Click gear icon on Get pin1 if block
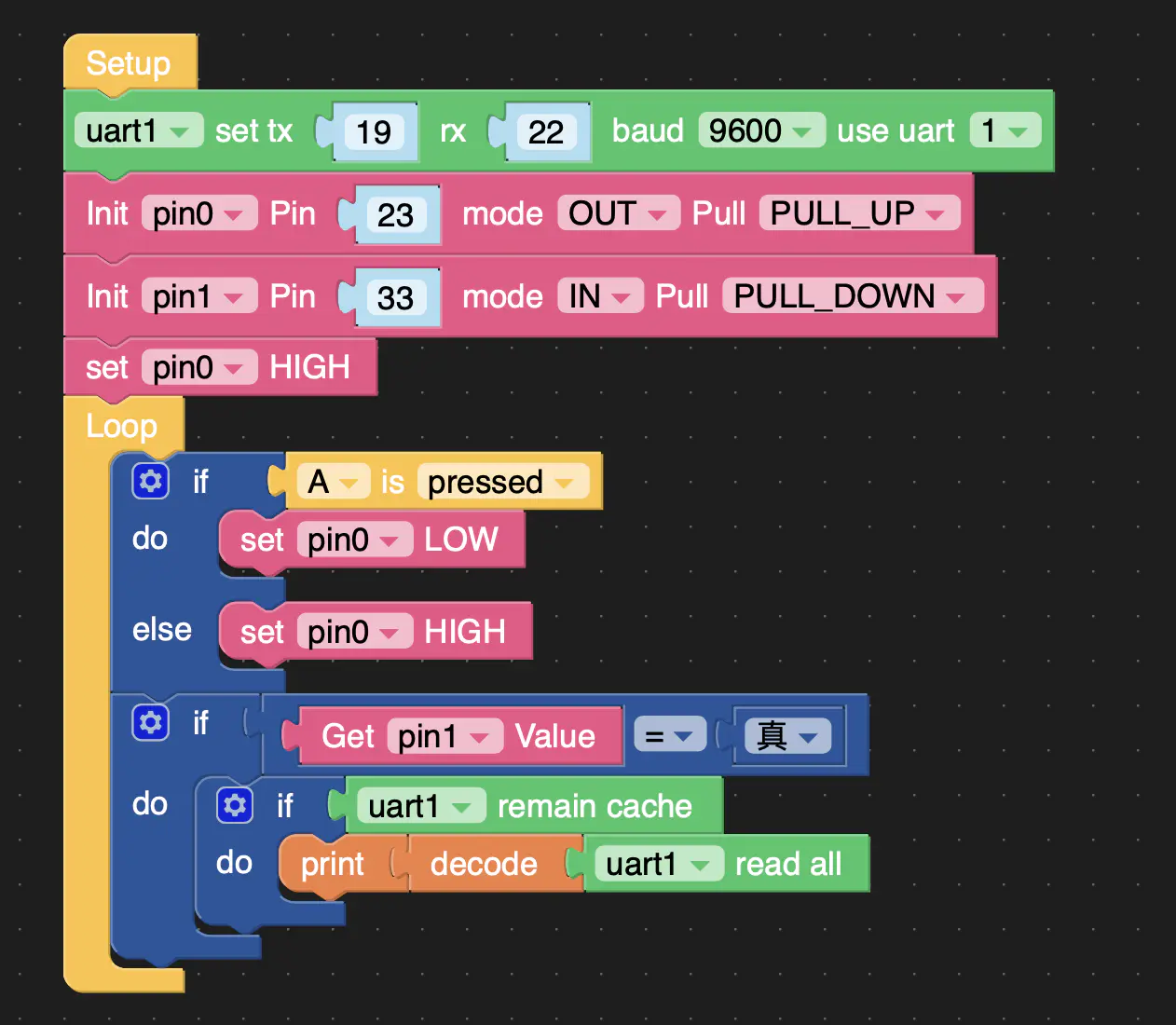 150,723
